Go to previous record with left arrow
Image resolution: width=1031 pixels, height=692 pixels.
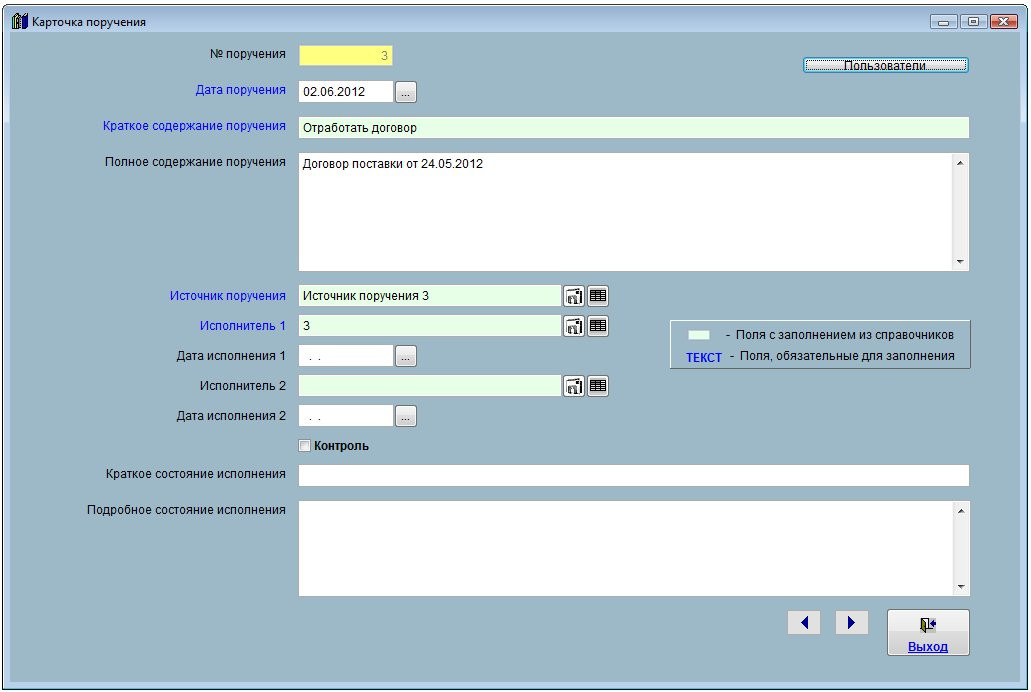(x=803, y=622)
